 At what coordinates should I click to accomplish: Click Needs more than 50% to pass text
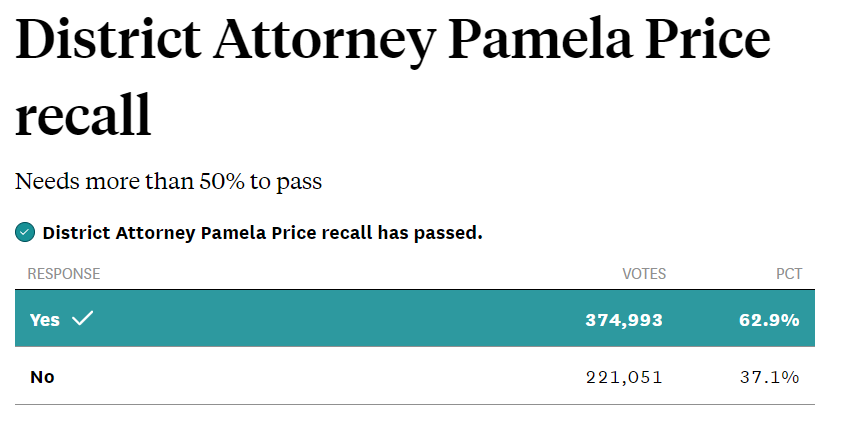click(x=168, y=182)
